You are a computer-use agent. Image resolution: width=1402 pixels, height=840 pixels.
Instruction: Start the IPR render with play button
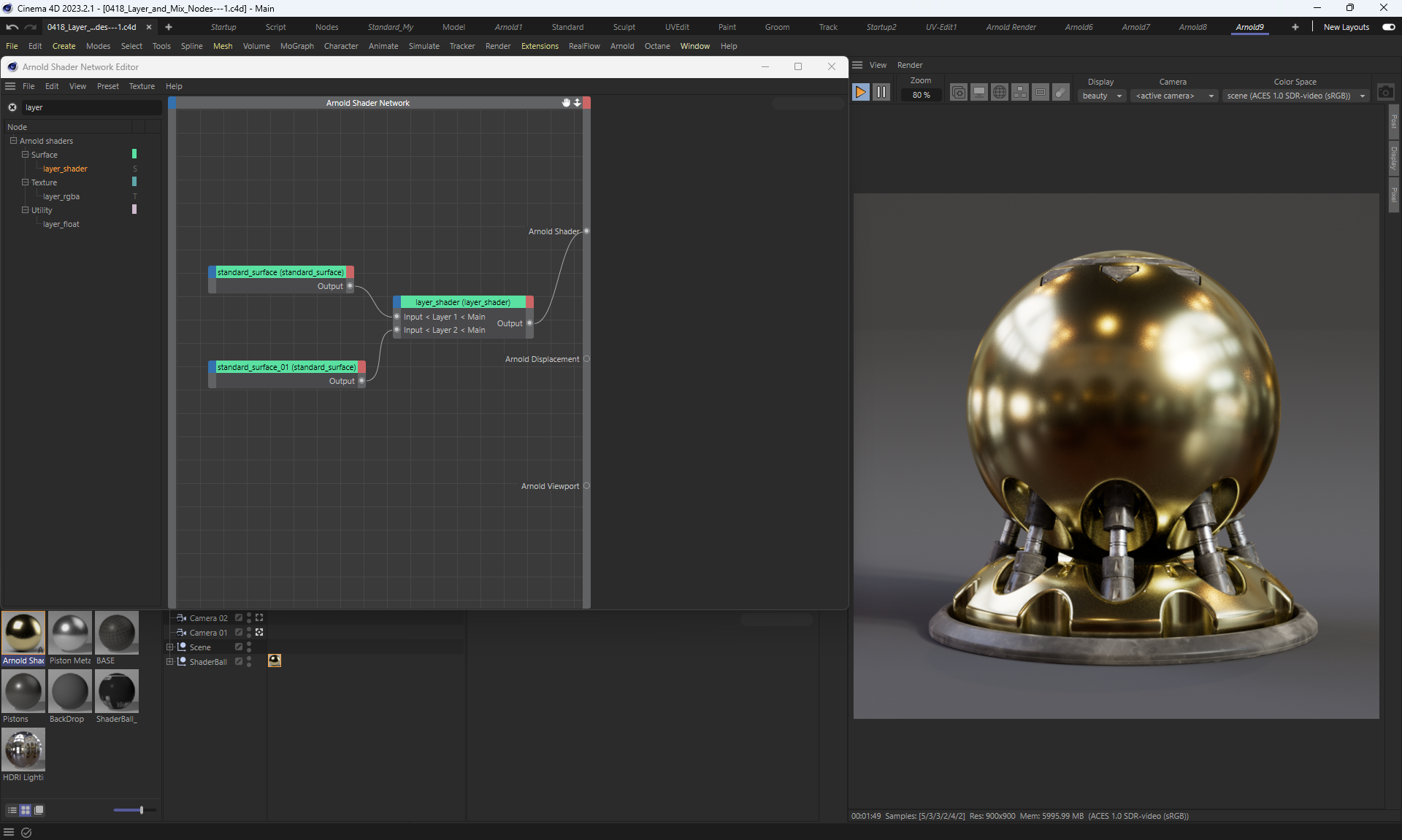[x=861, y=92]
